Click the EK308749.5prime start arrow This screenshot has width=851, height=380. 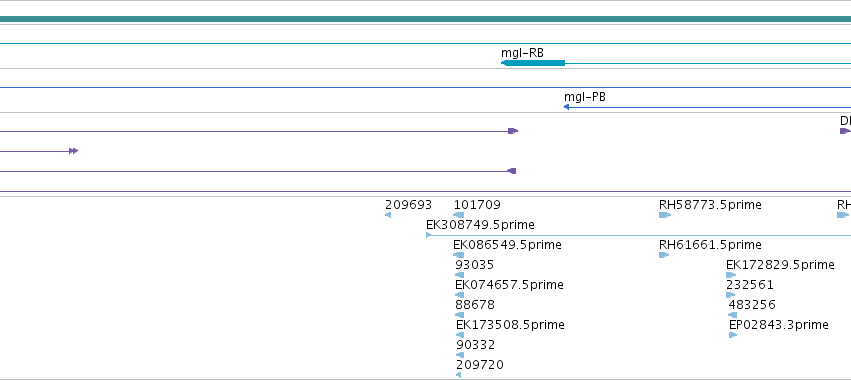[429, 235]
